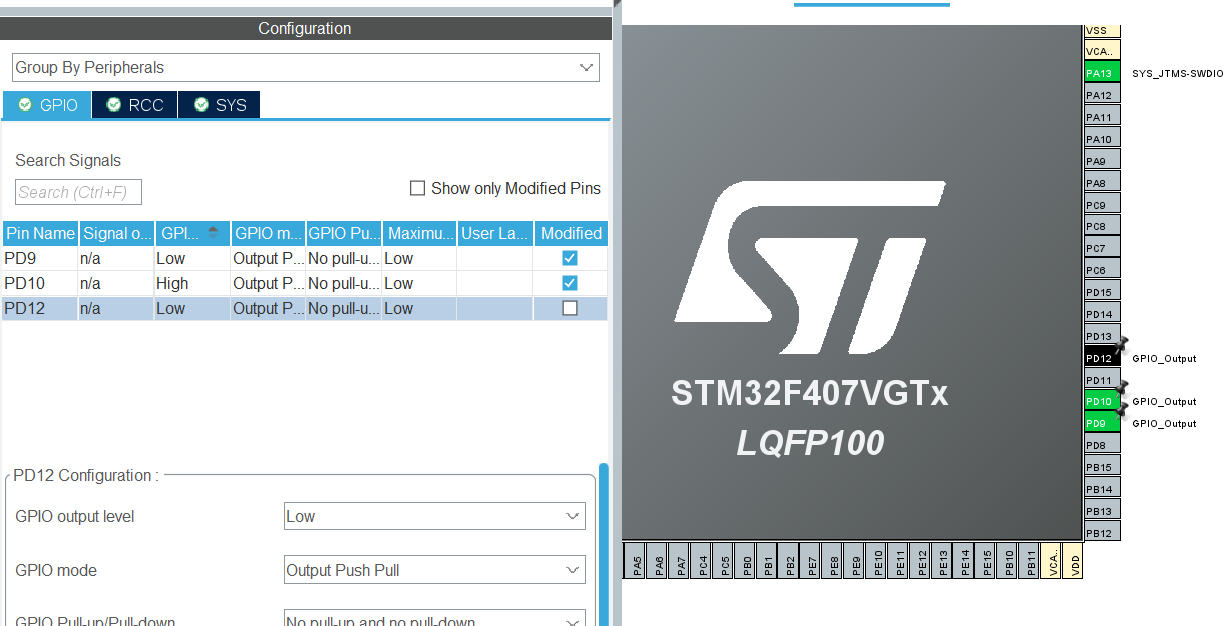Click the PD13 pin on chip
The width and height of the screenshot is (1225, 626).
tap(1102, 336)
